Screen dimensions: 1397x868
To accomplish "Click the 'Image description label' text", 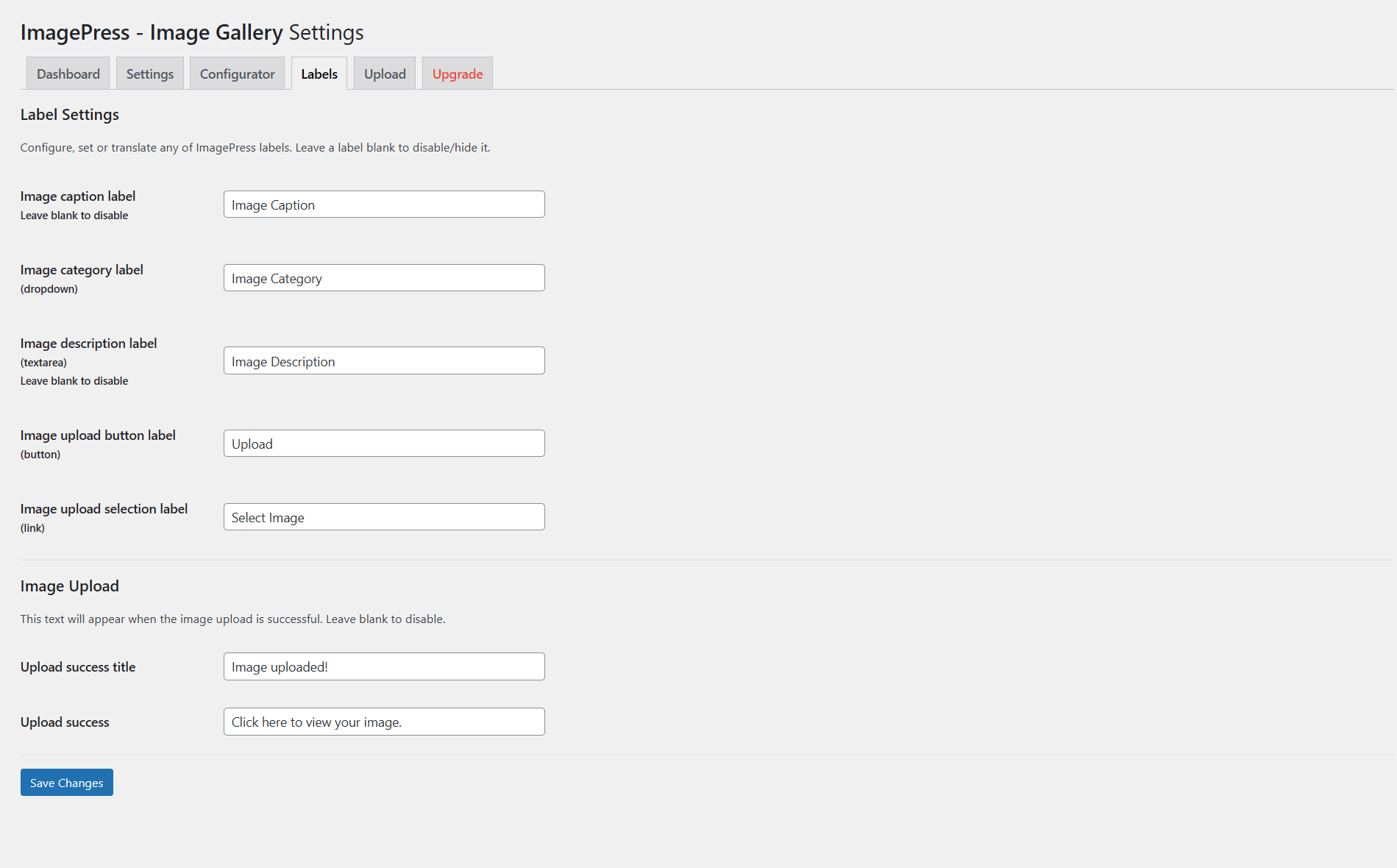I will tap(88, 344).
